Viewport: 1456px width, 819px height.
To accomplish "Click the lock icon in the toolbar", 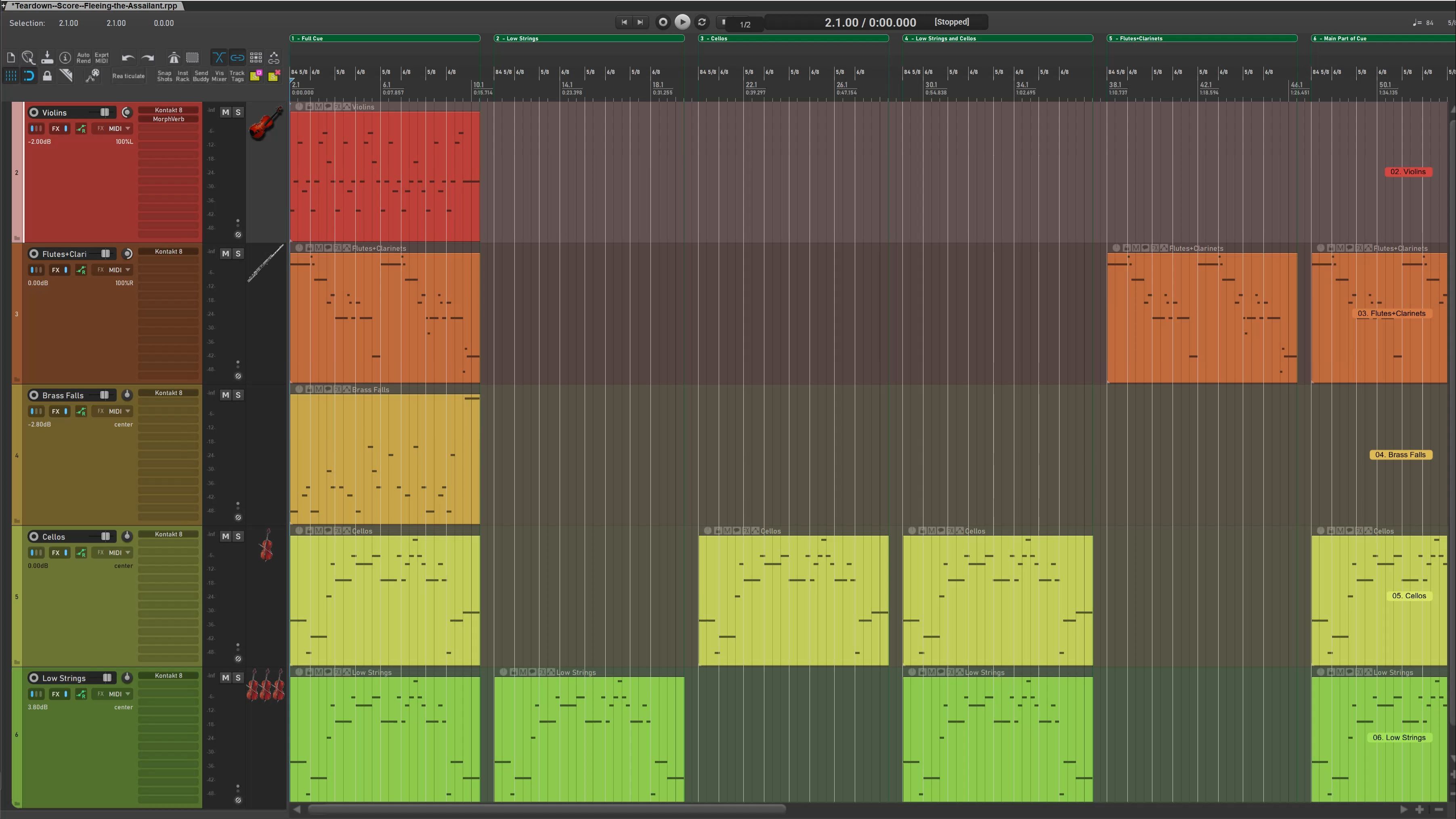I will pyautogui.click(x=48, y=76).
